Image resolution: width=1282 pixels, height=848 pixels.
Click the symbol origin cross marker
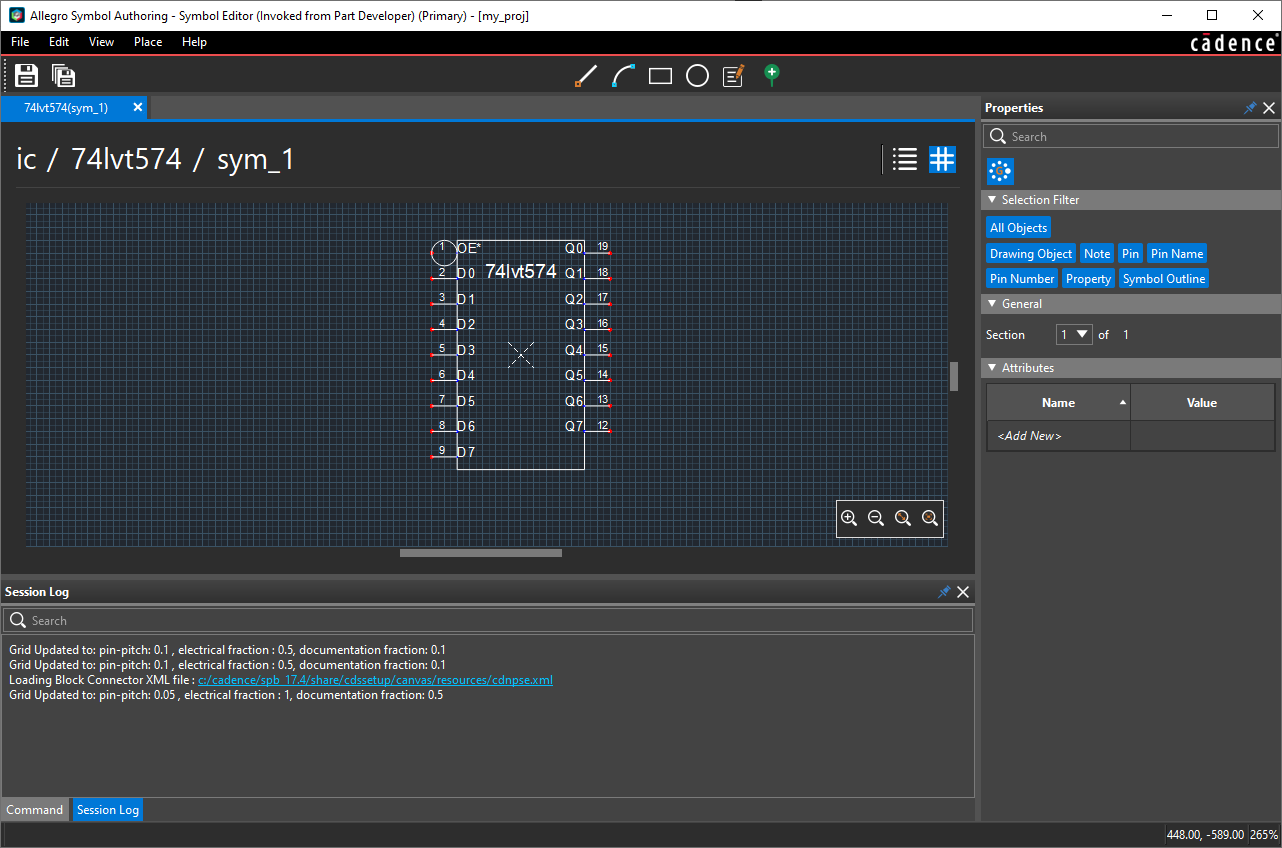click(521, 354)
